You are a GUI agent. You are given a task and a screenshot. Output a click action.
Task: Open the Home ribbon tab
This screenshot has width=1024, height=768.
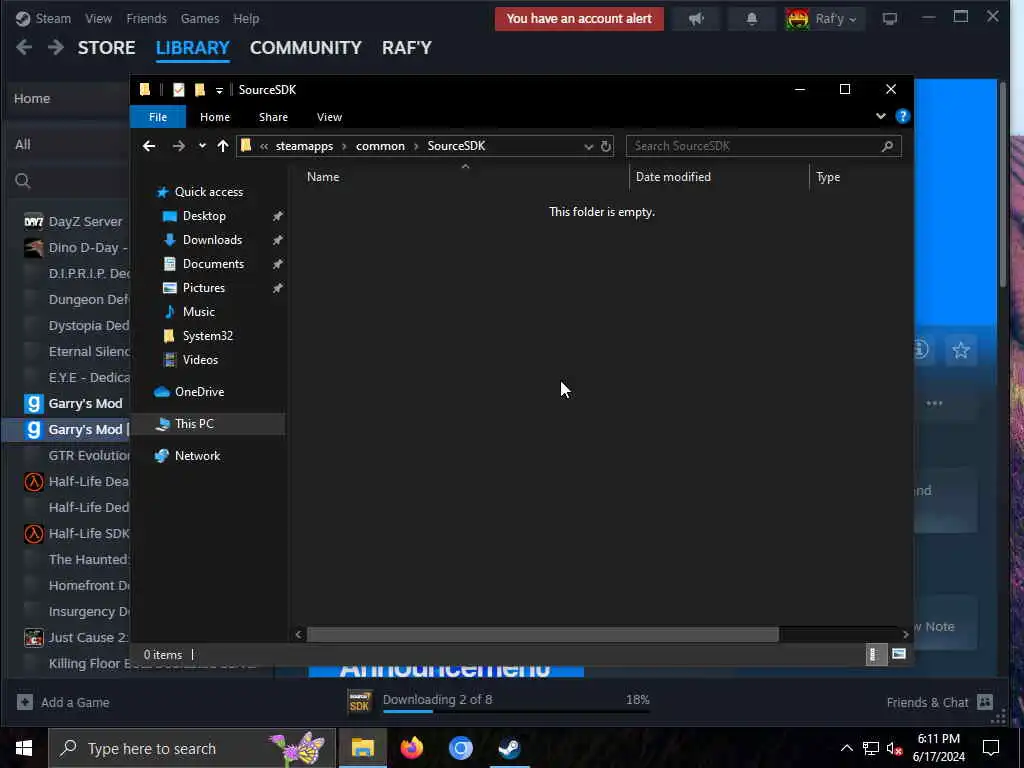215,117
